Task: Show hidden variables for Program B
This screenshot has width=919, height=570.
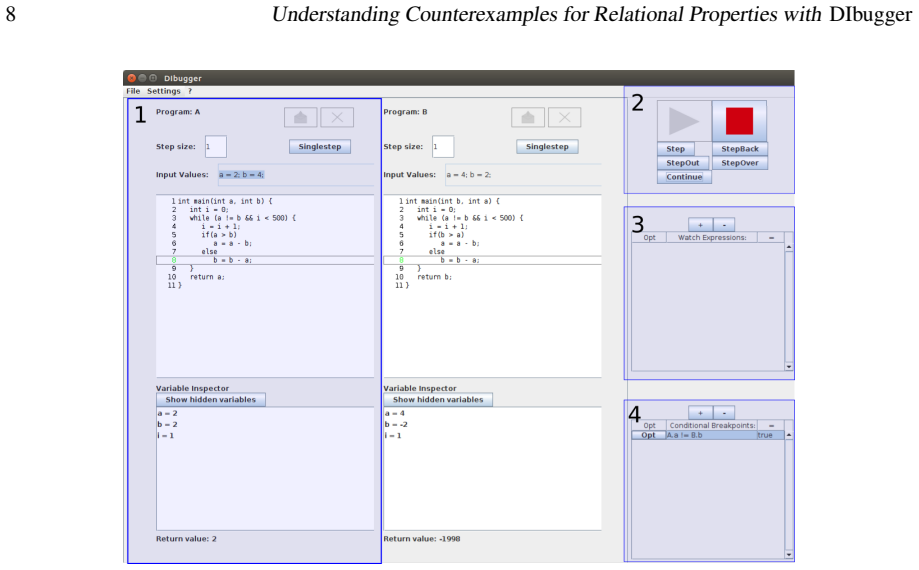Action: click(x=438, y=400)
